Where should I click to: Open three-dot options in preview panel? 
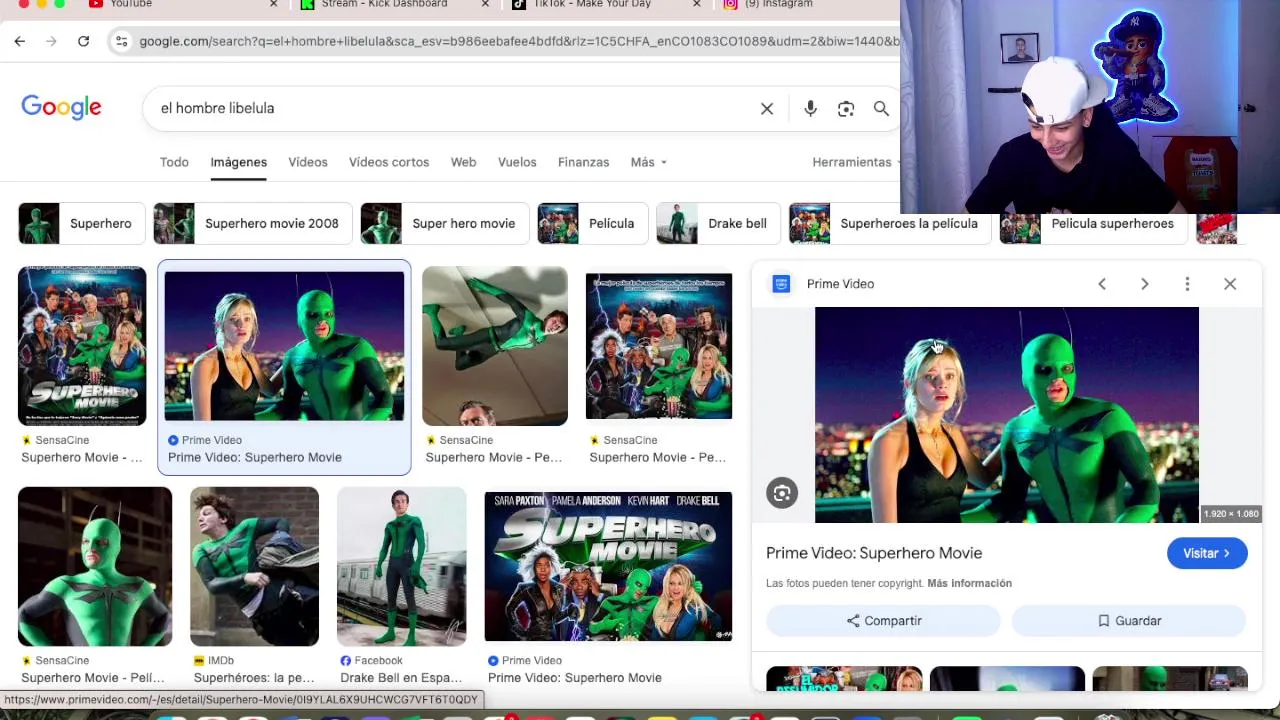(x=1187, y=284)
